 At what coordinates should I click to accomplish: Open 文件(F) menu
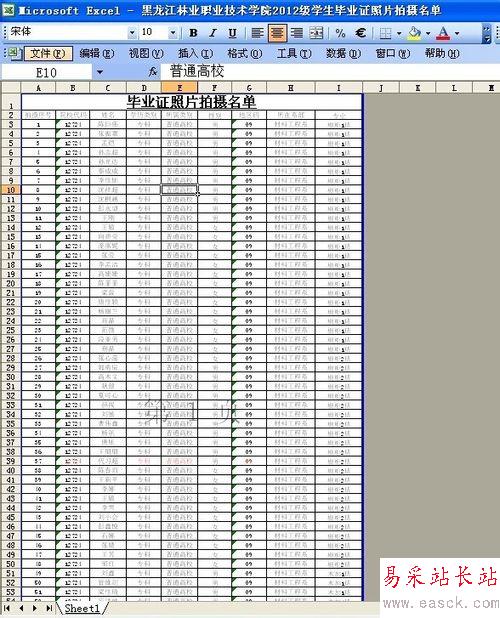tap(48, 53)
